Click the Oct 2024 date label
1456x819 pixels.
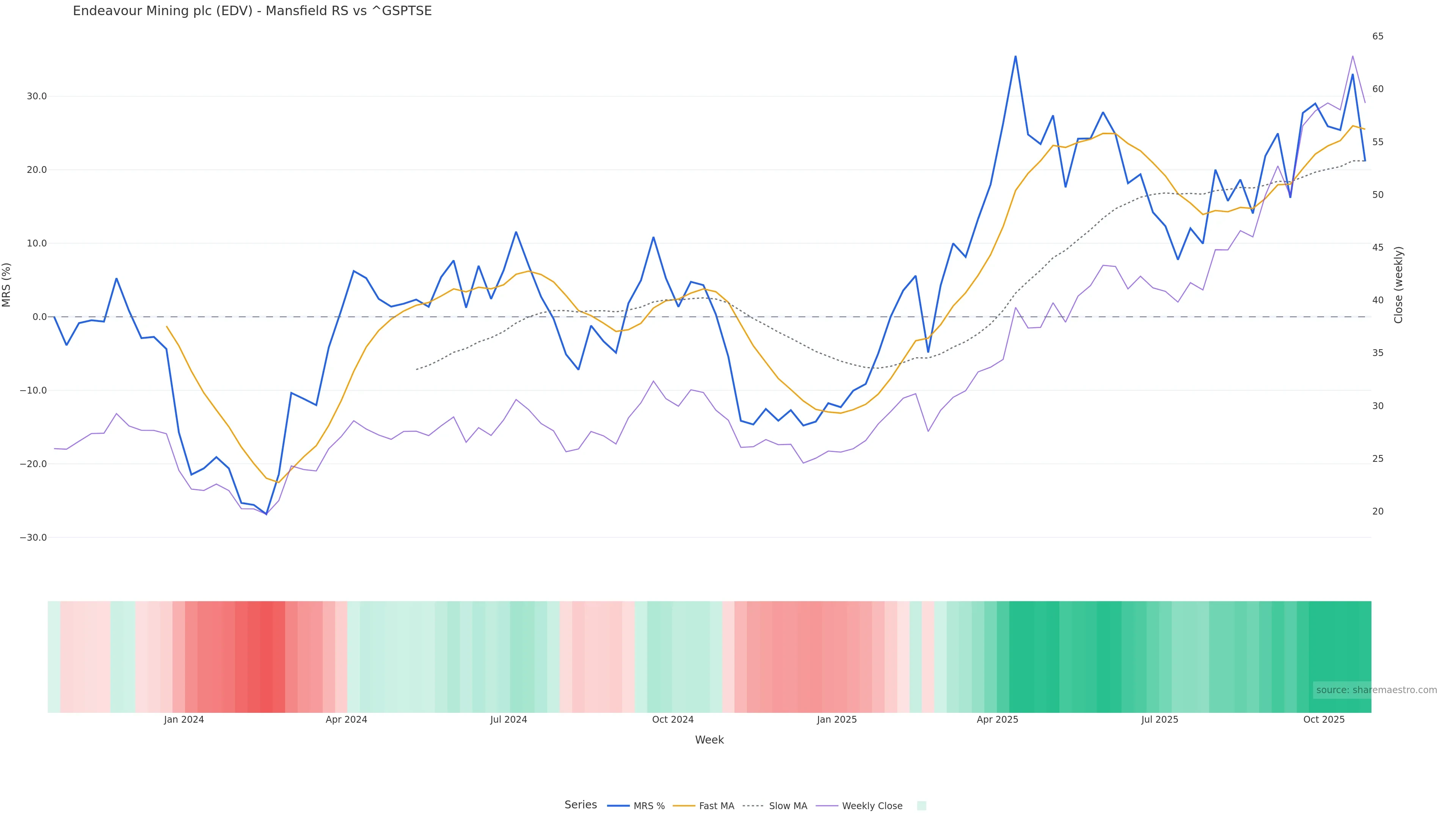pyautogui.click(x=673, y=720)
